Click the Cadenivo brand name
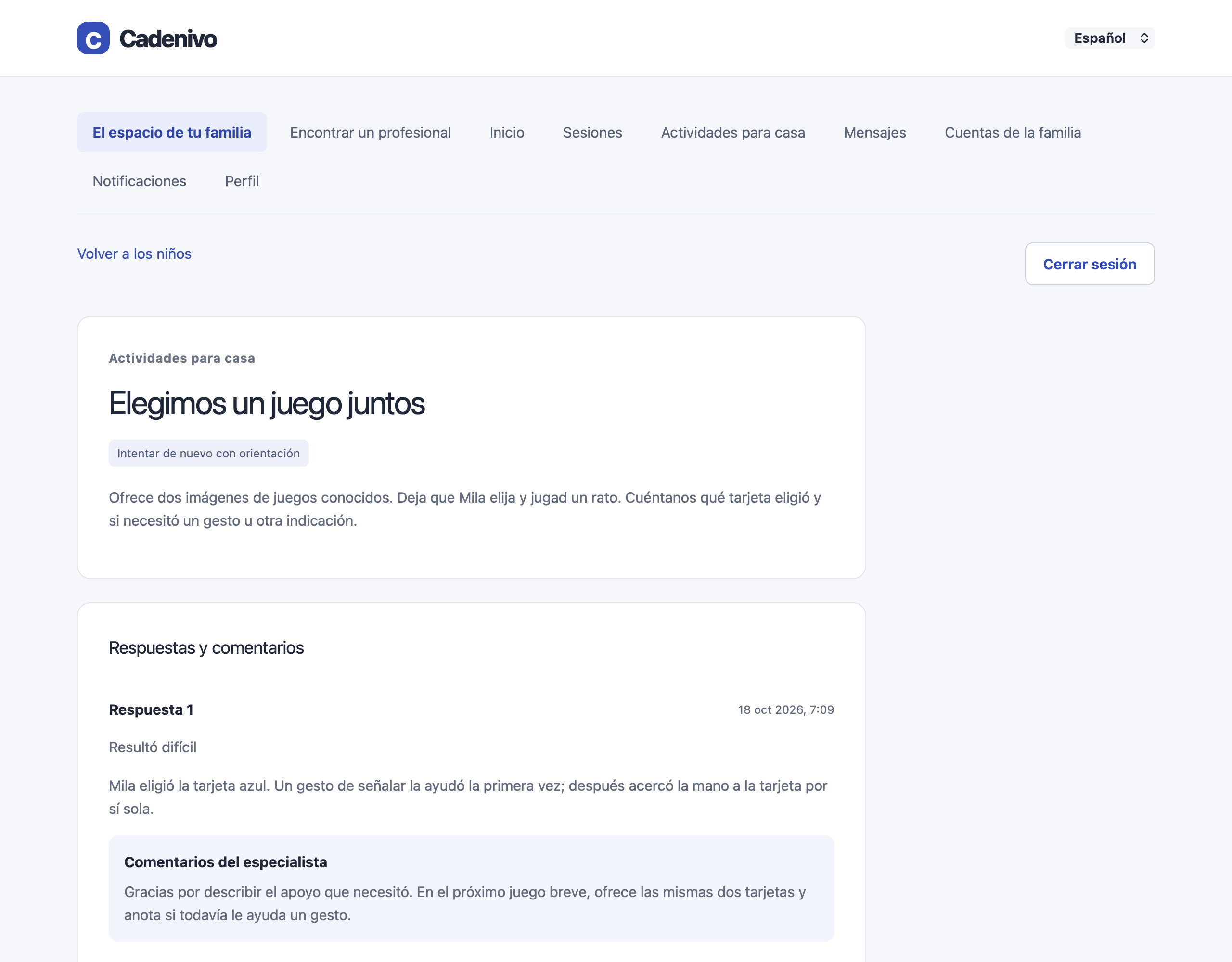 pyautogui.click(x=168, y=39)
